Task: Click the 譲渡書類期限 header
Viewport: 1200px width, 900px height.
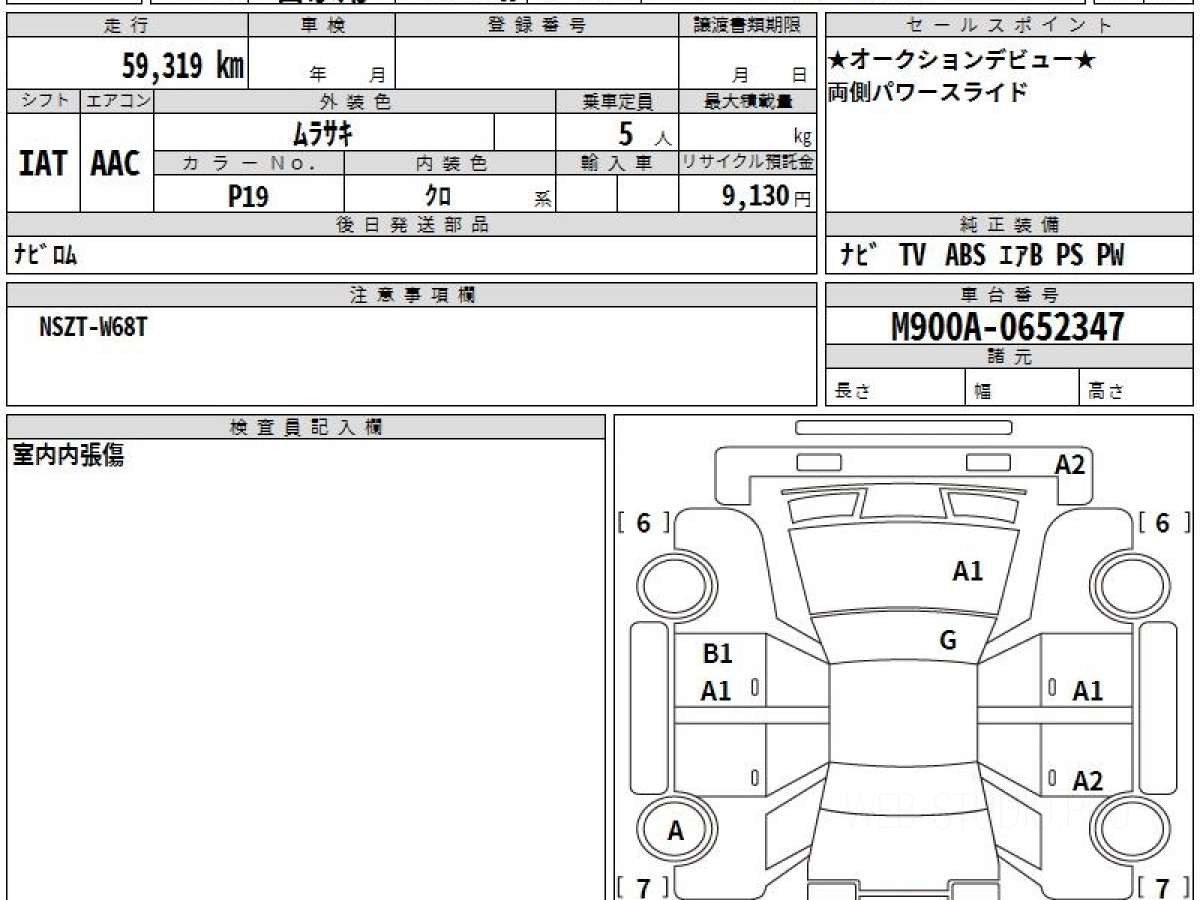Action: [x=747, y=26]
